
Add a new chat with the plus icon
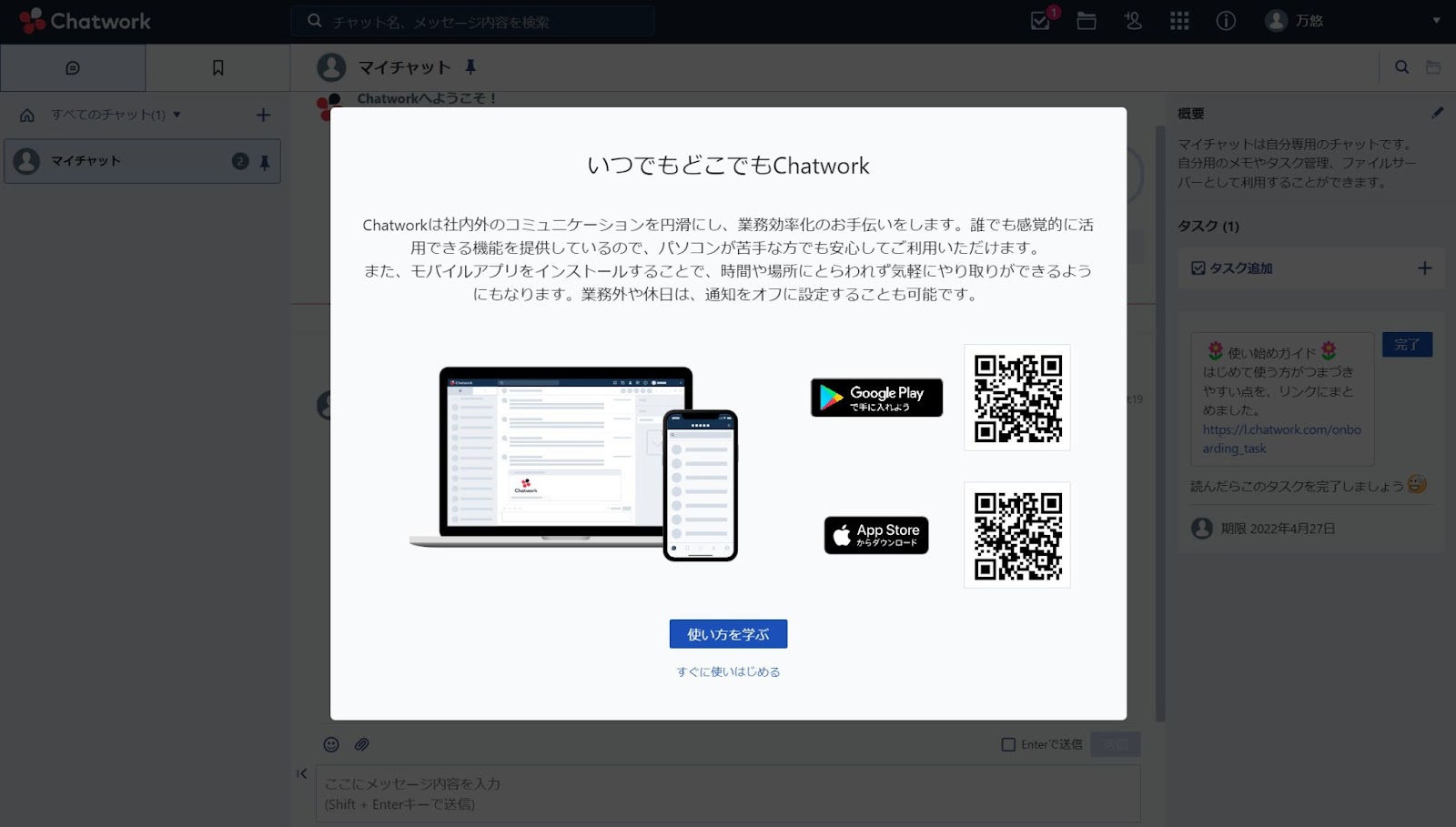(263, 115)
